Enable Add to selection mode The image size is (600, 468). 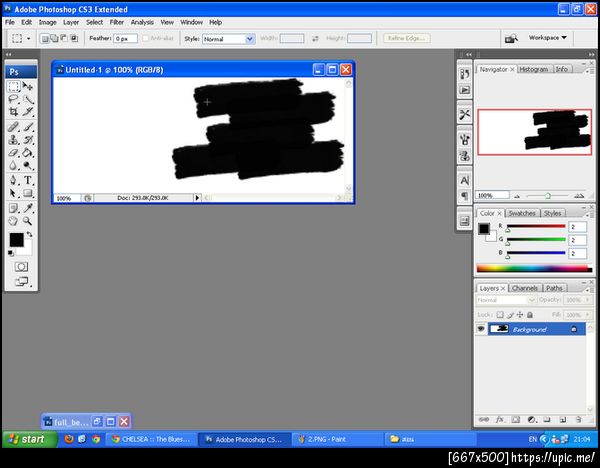[54, 38]
